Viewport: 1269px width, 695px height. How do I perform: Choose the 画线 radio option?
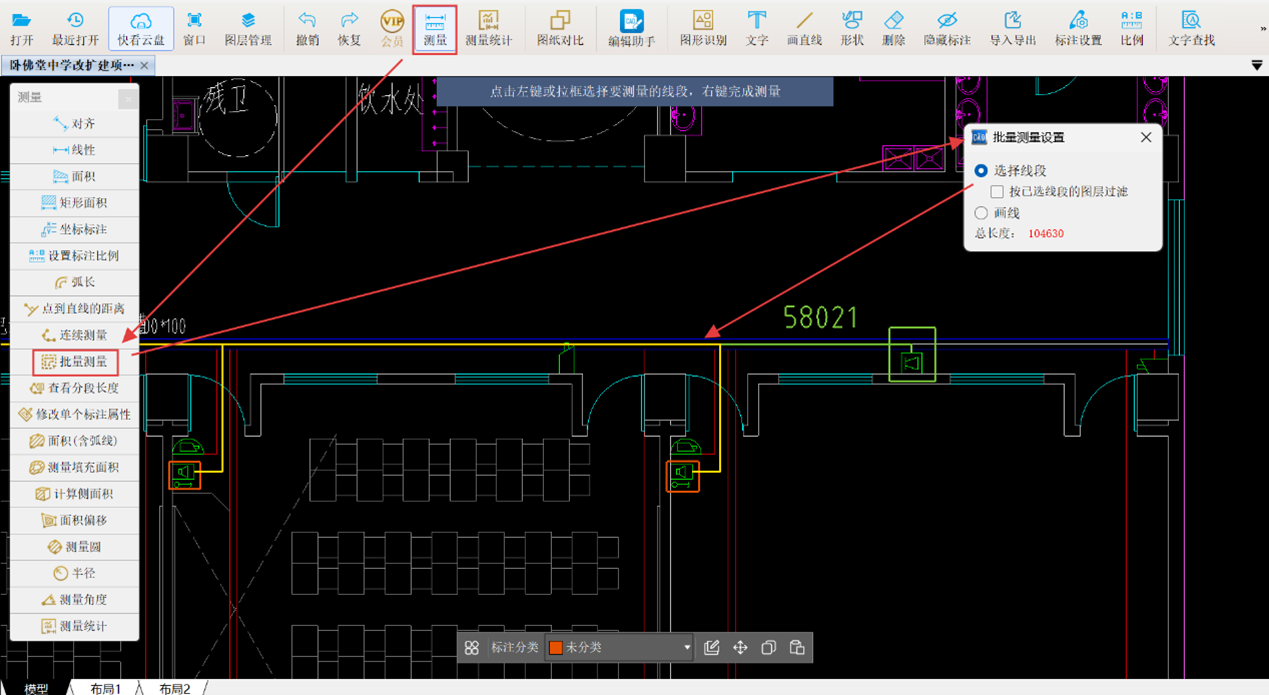(981, 213)
